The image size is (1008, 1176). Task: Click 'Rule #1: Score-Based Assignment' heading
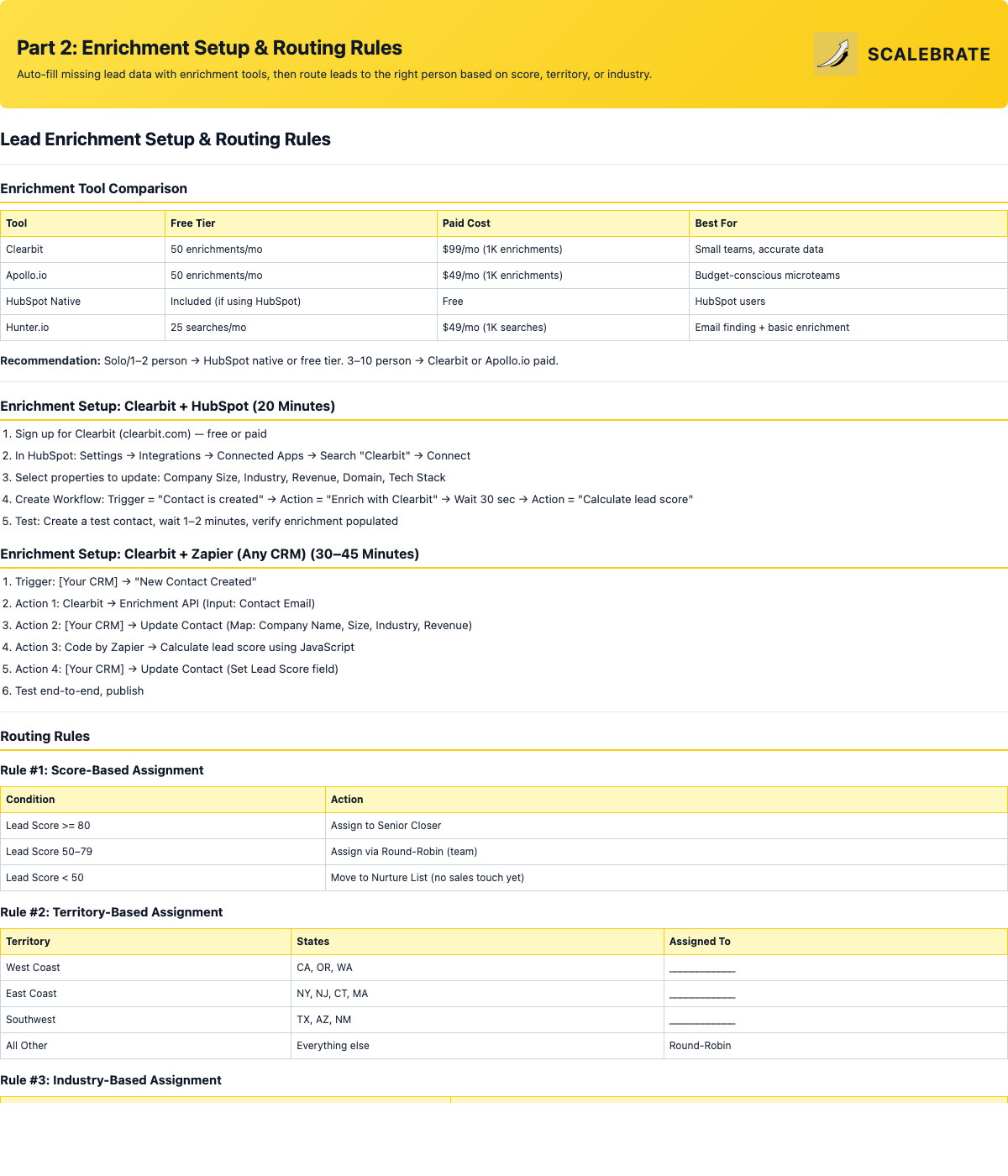tap(102, 770)
